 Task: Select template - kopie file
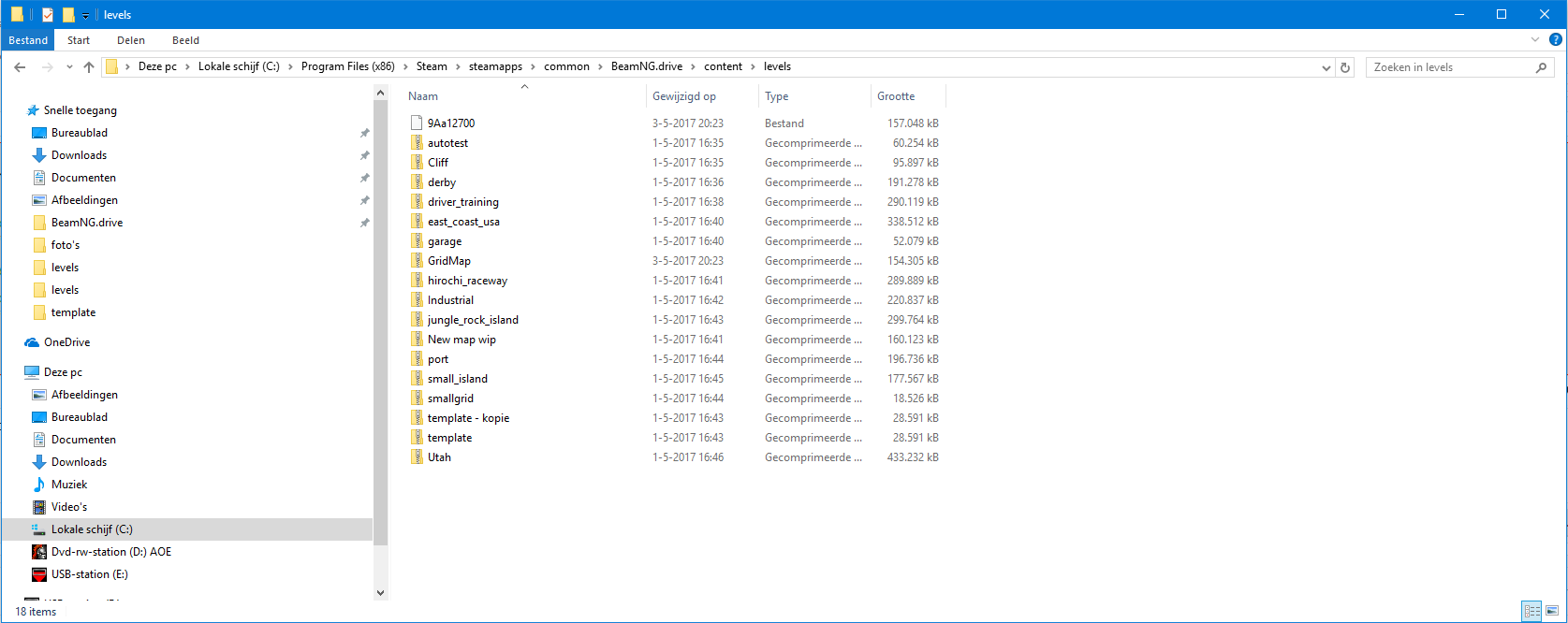click(x=468, y=418)
